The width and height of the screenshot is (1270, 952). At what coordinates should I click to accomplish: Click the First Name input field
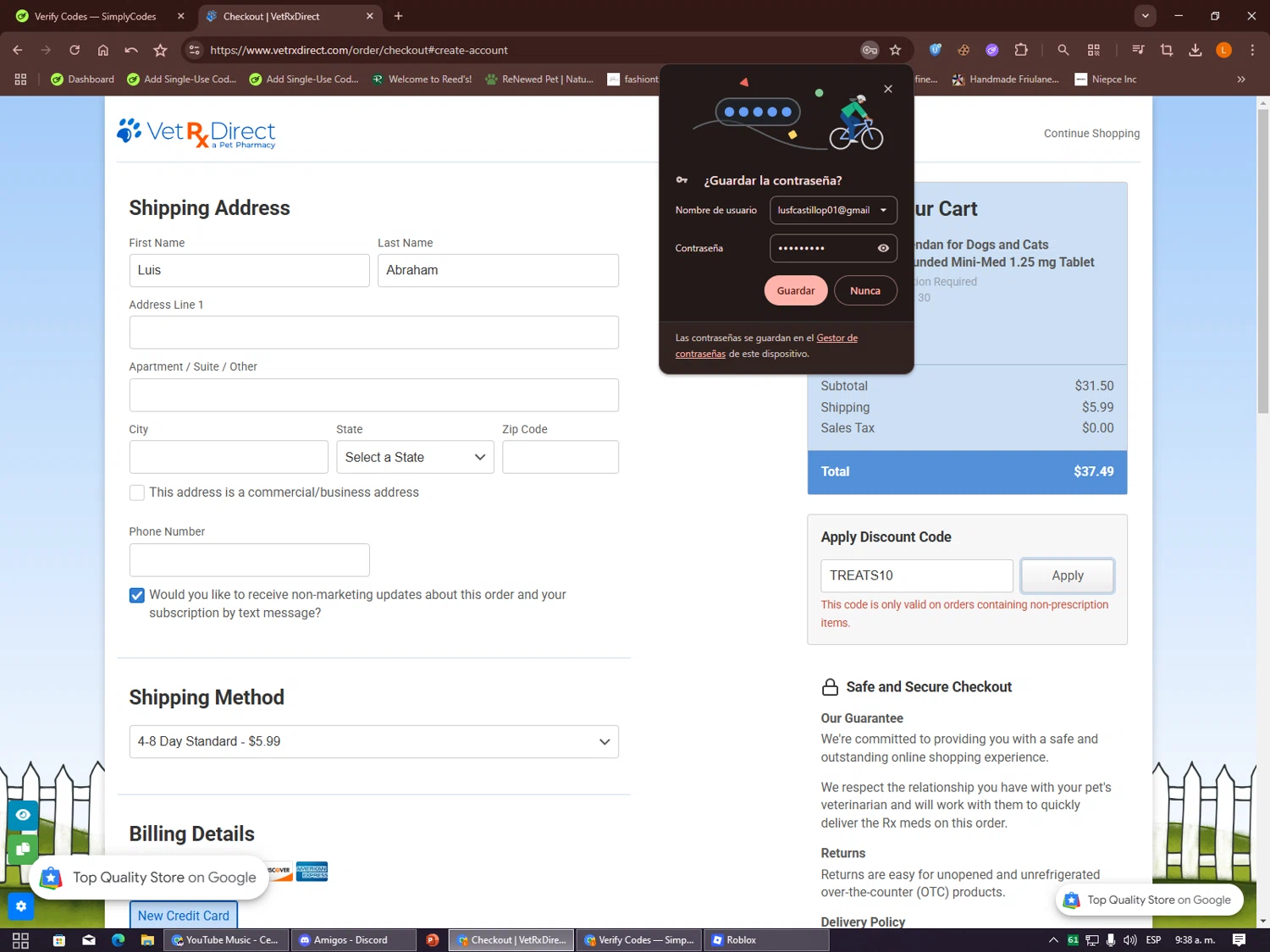(x=249, y=270)
